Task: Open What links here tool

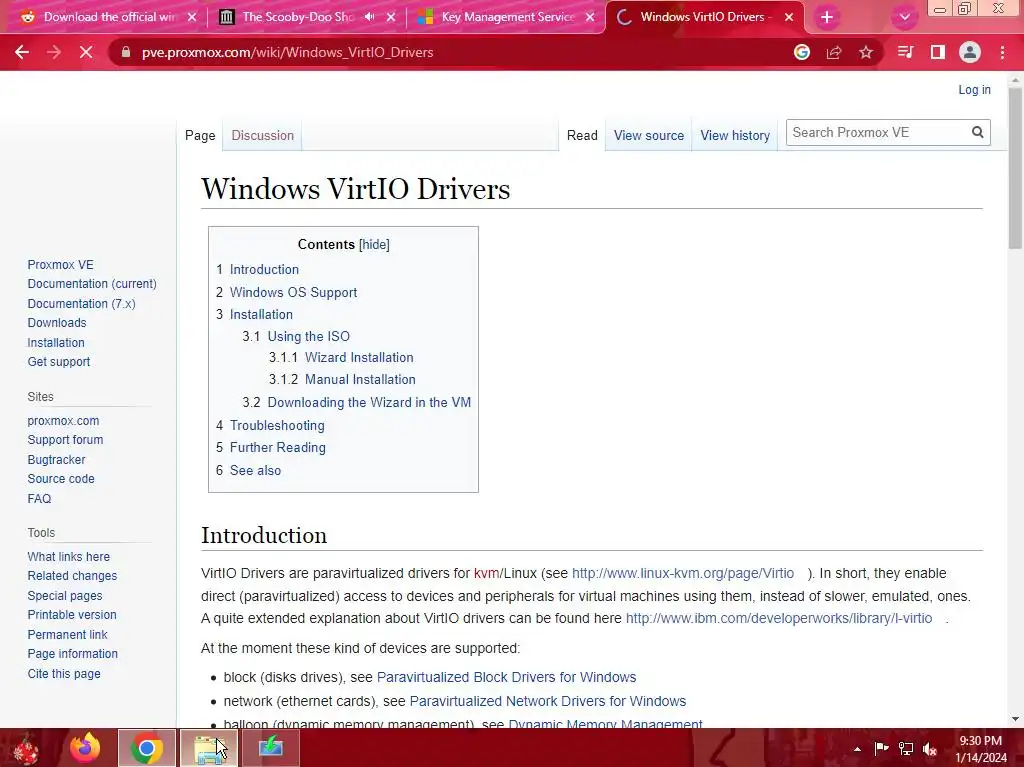Action: [x=69, y=557]
